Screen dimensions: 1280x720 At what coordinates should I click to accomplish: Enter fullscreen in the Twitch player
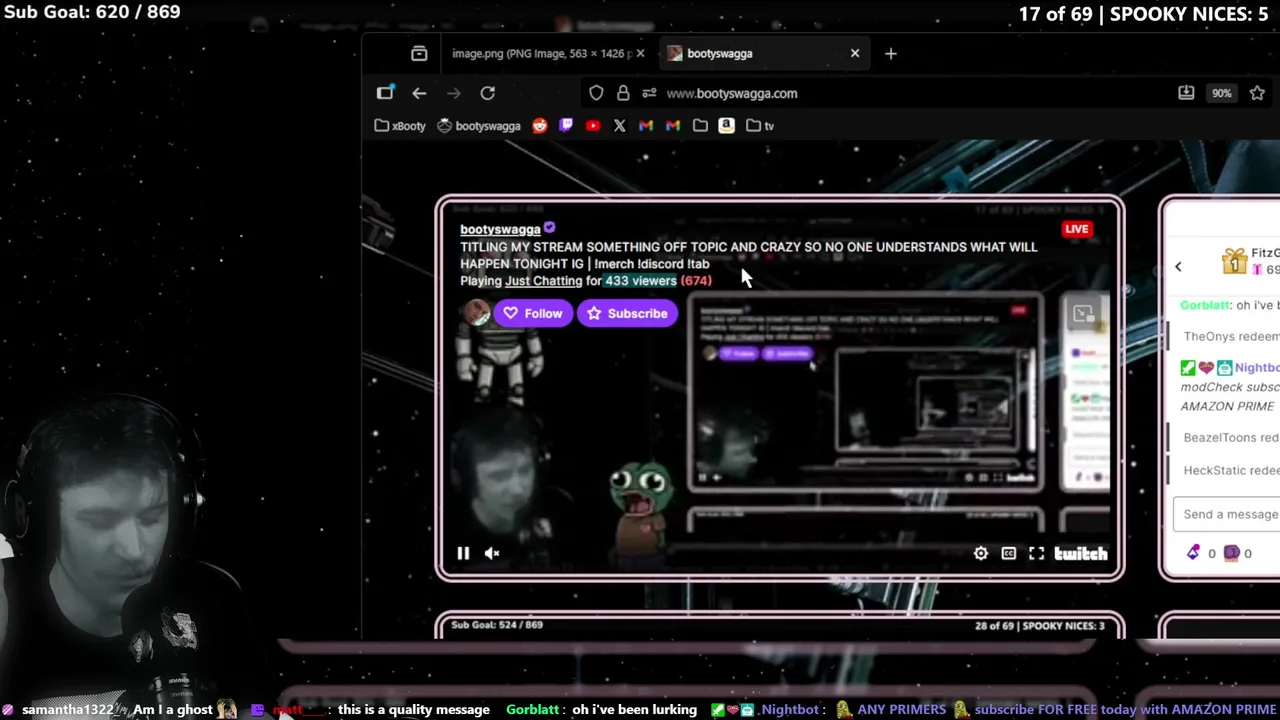1036,553
